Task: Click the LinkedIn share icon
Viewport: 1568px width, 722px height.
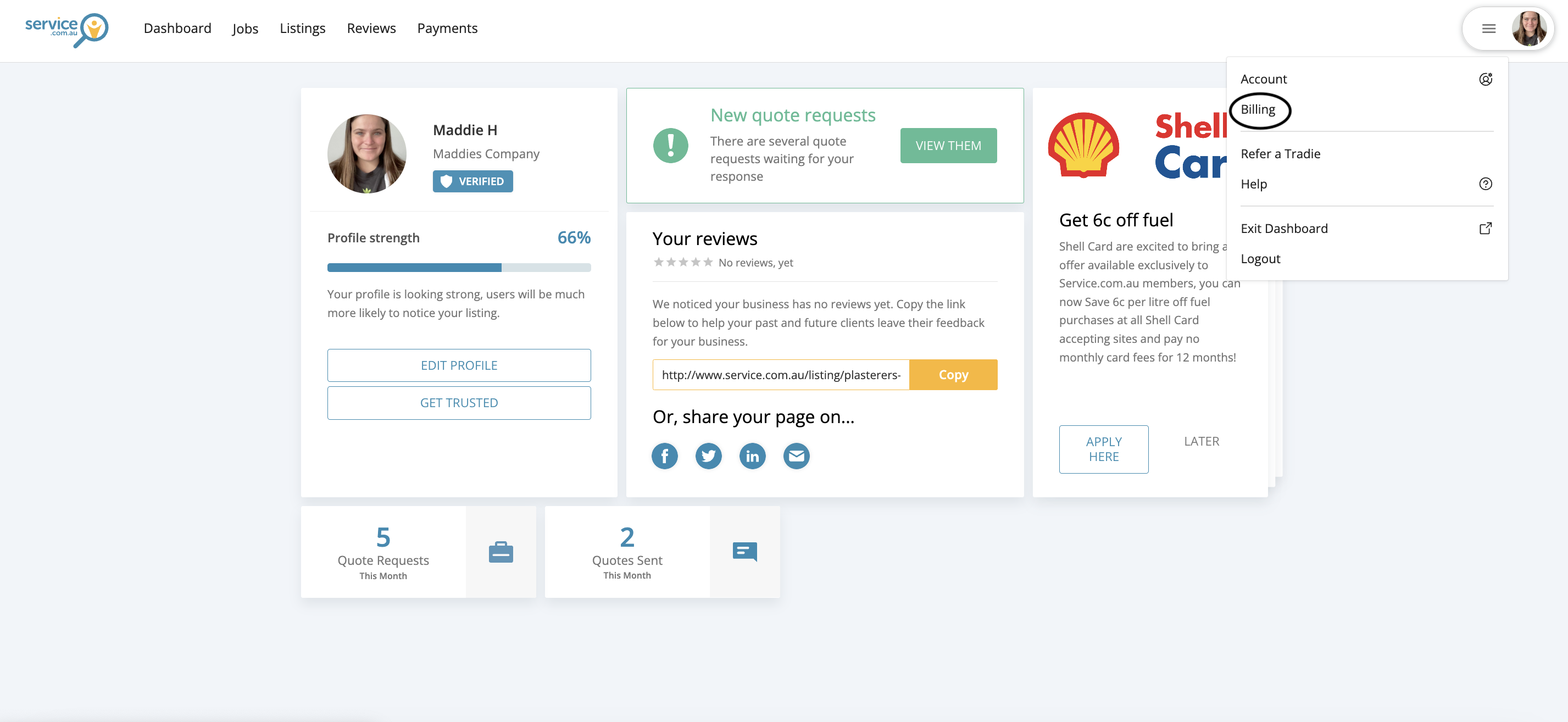Action: click(x=752, y=456)
